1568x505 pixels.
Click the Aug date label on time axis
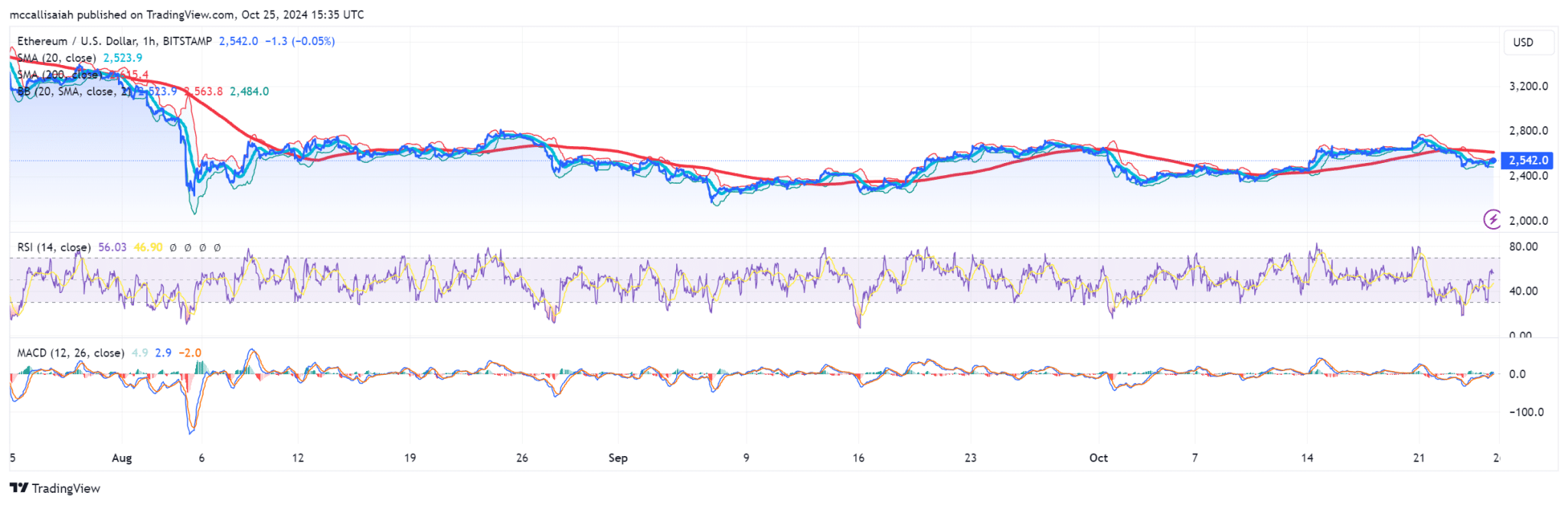coord(122,458)
